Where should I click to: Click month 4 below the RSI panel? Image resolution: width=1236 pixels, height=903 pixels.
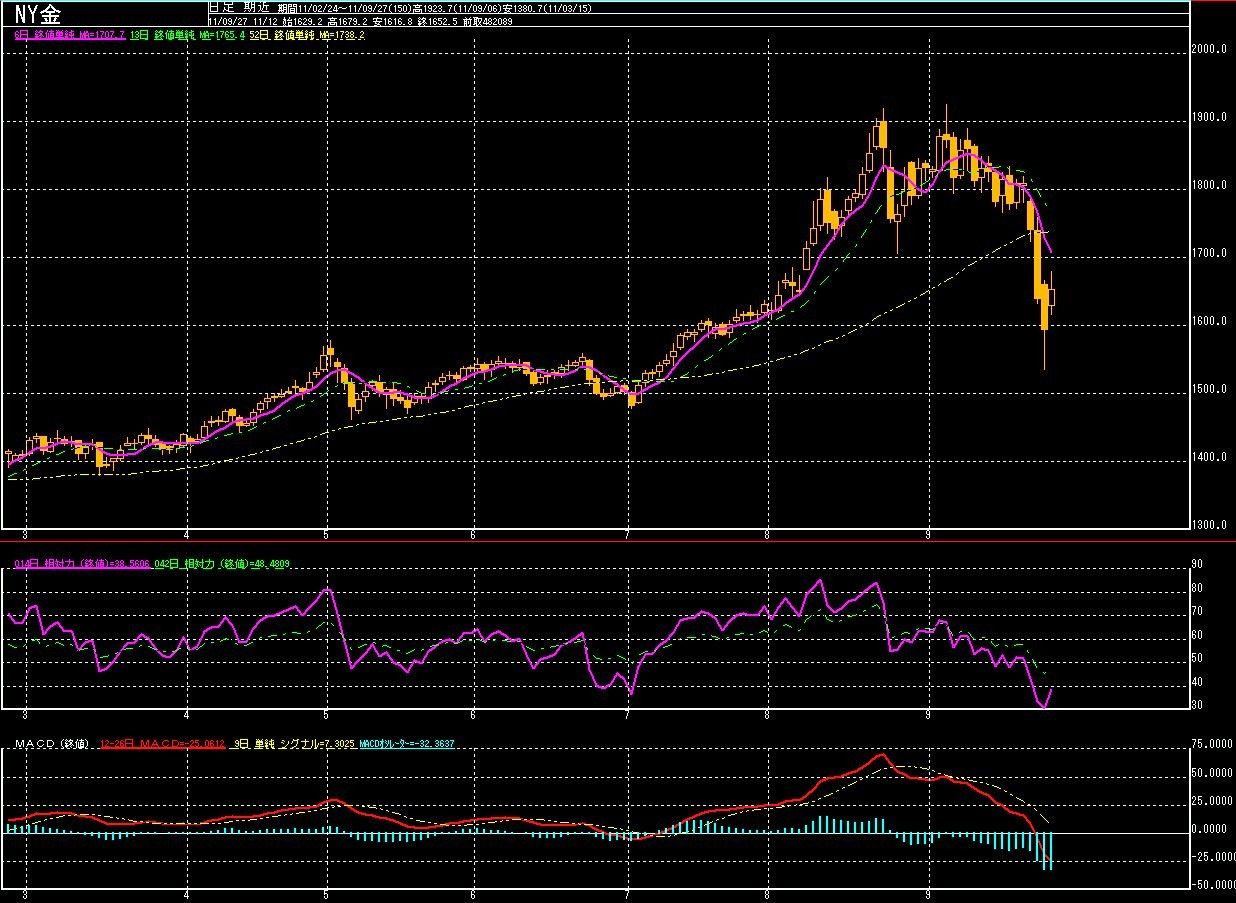[188, 715]
